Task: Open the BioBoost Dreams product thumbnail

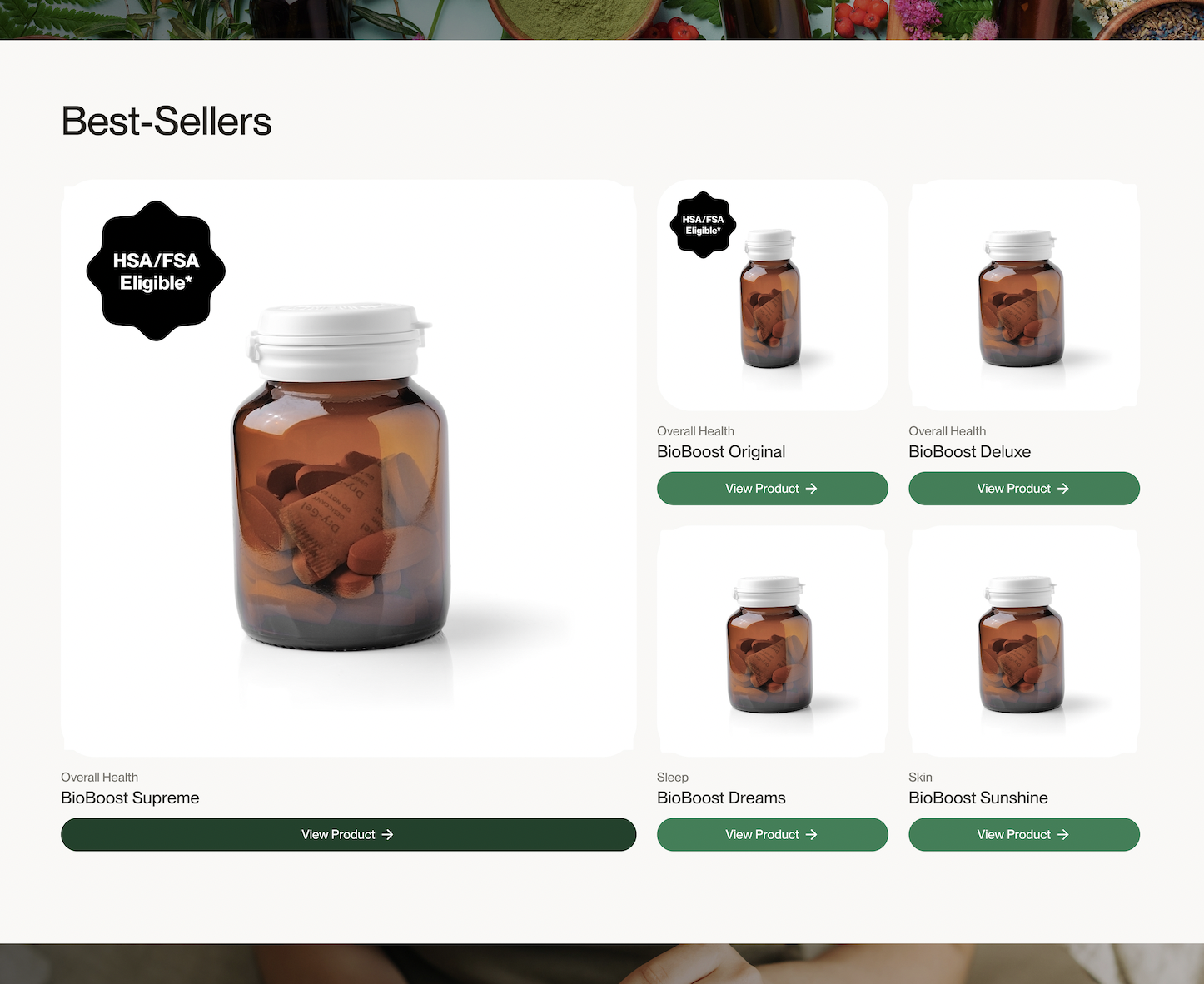Action: click(772, 641)
